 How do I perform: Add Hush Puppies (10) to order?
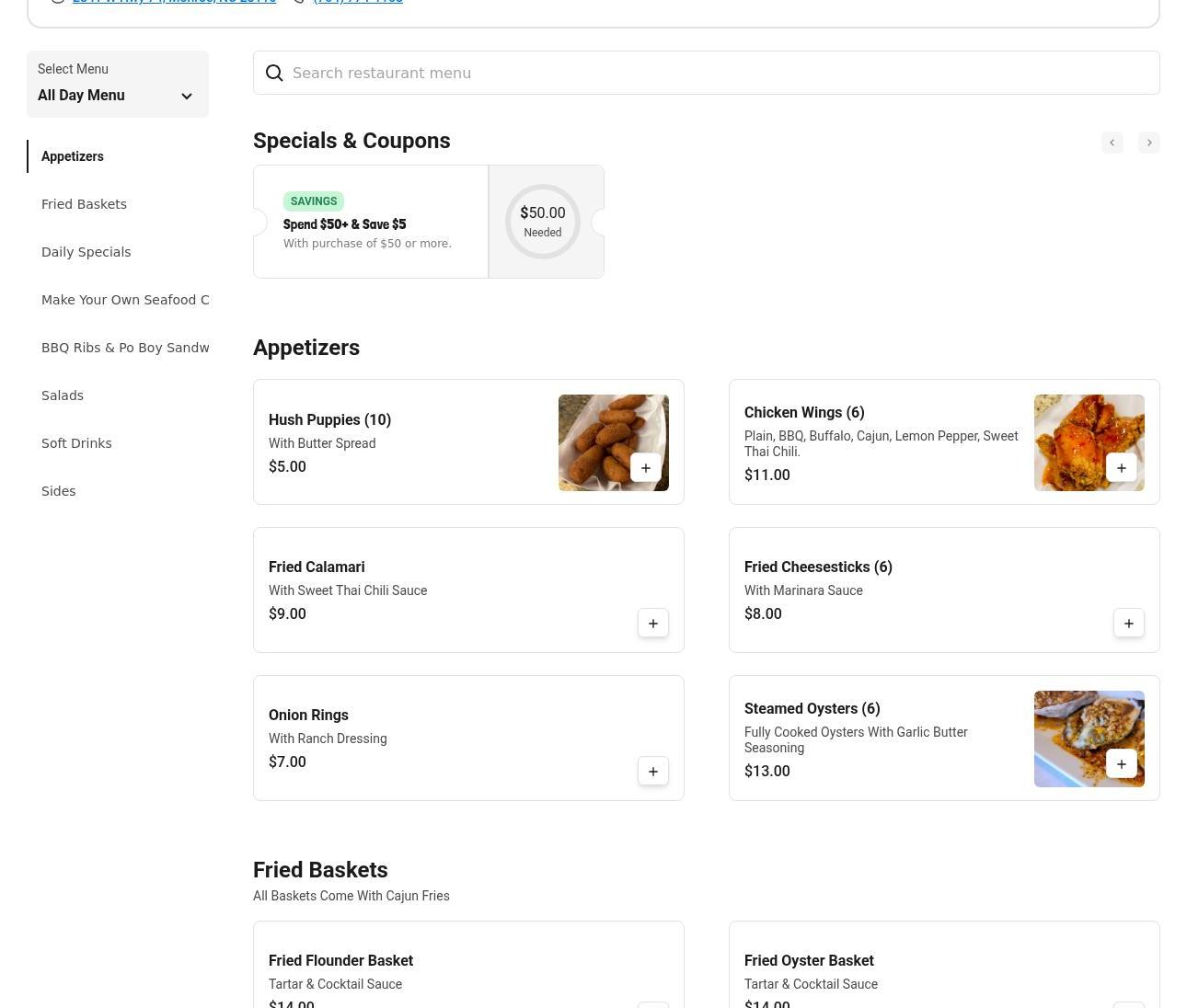645,467
